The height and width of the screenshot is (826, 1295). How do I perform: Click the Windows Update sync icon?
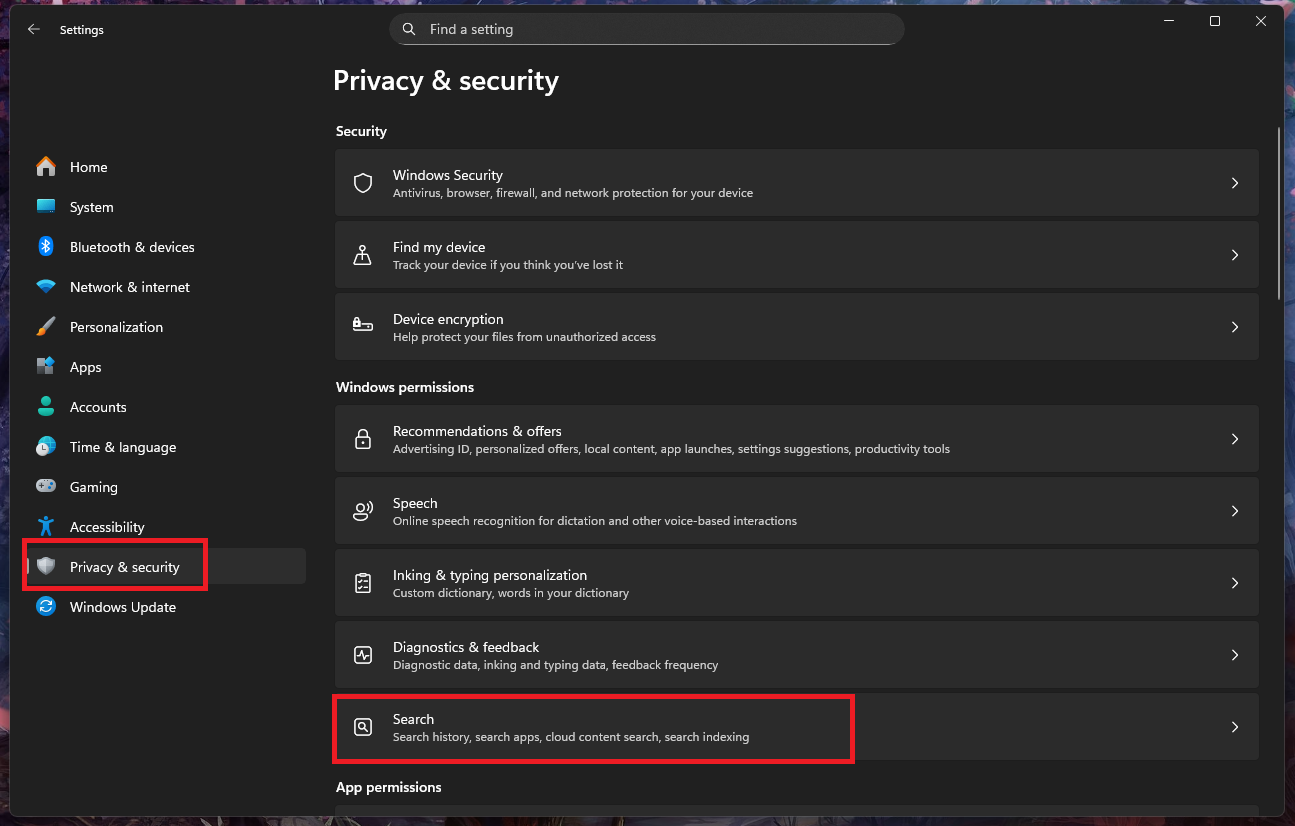click(46, 607)
